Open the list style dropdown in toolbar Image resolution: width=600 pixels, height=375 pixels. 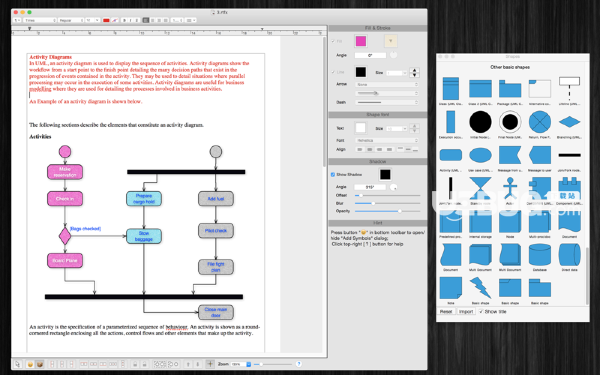coord(191,20)
